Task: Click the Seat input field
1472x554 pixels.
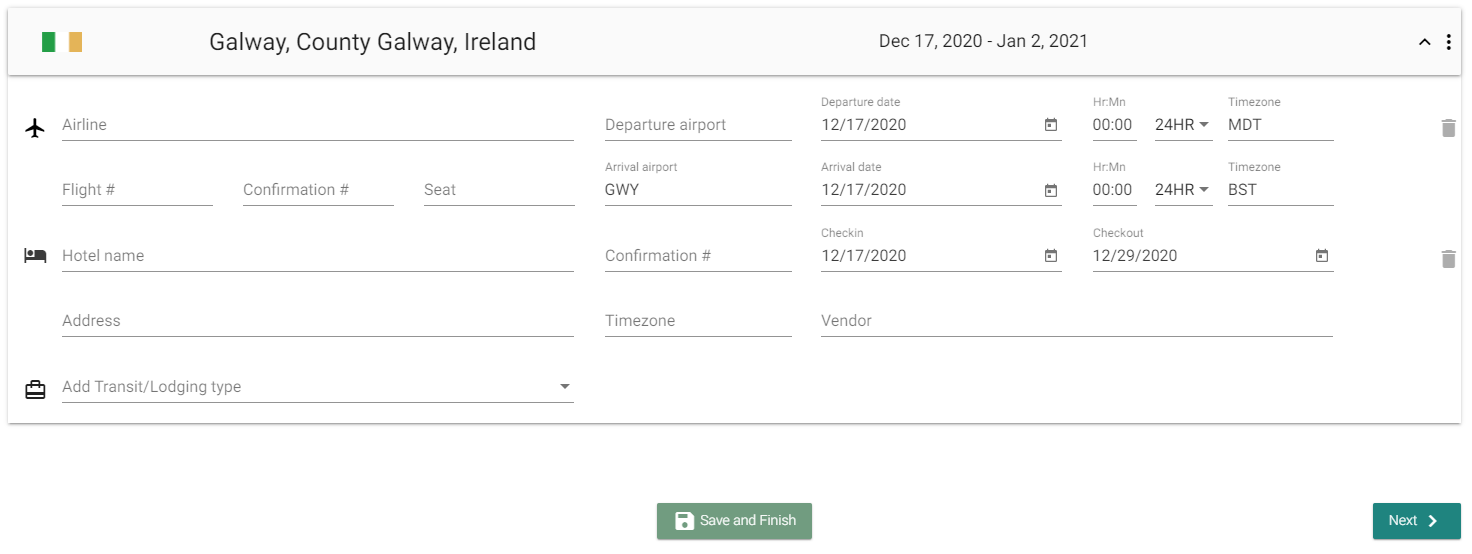Action: coord(498,190)
